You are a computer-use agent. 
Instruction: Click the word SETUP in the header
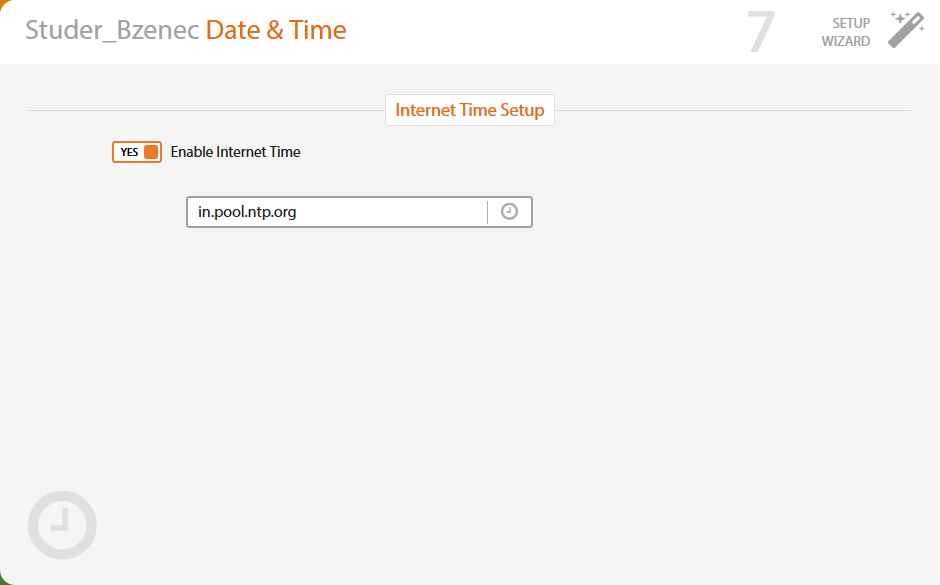coord(851,23)
